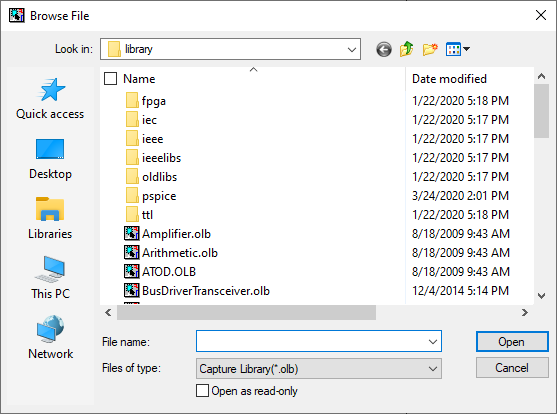Expand the File name dropdown arrow
The image size is (557, 414).
(433, 342)
